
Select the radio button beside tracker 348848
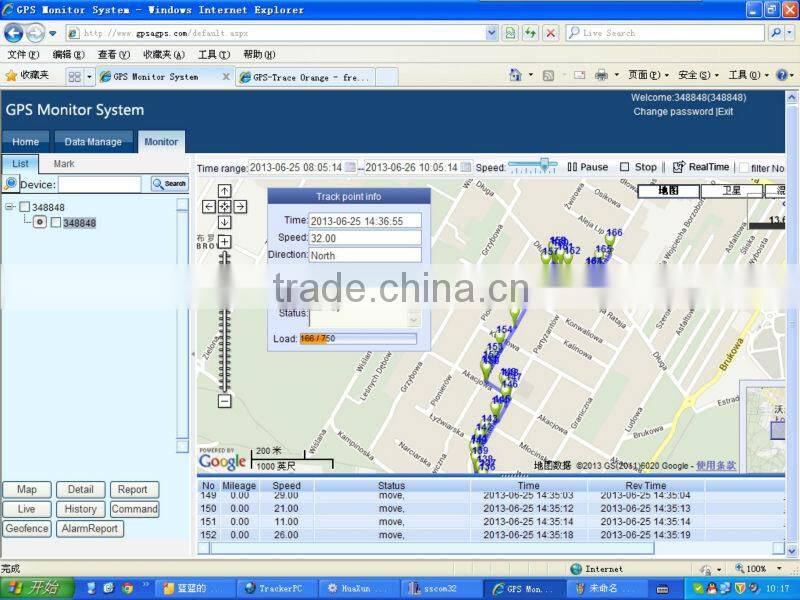40,222
